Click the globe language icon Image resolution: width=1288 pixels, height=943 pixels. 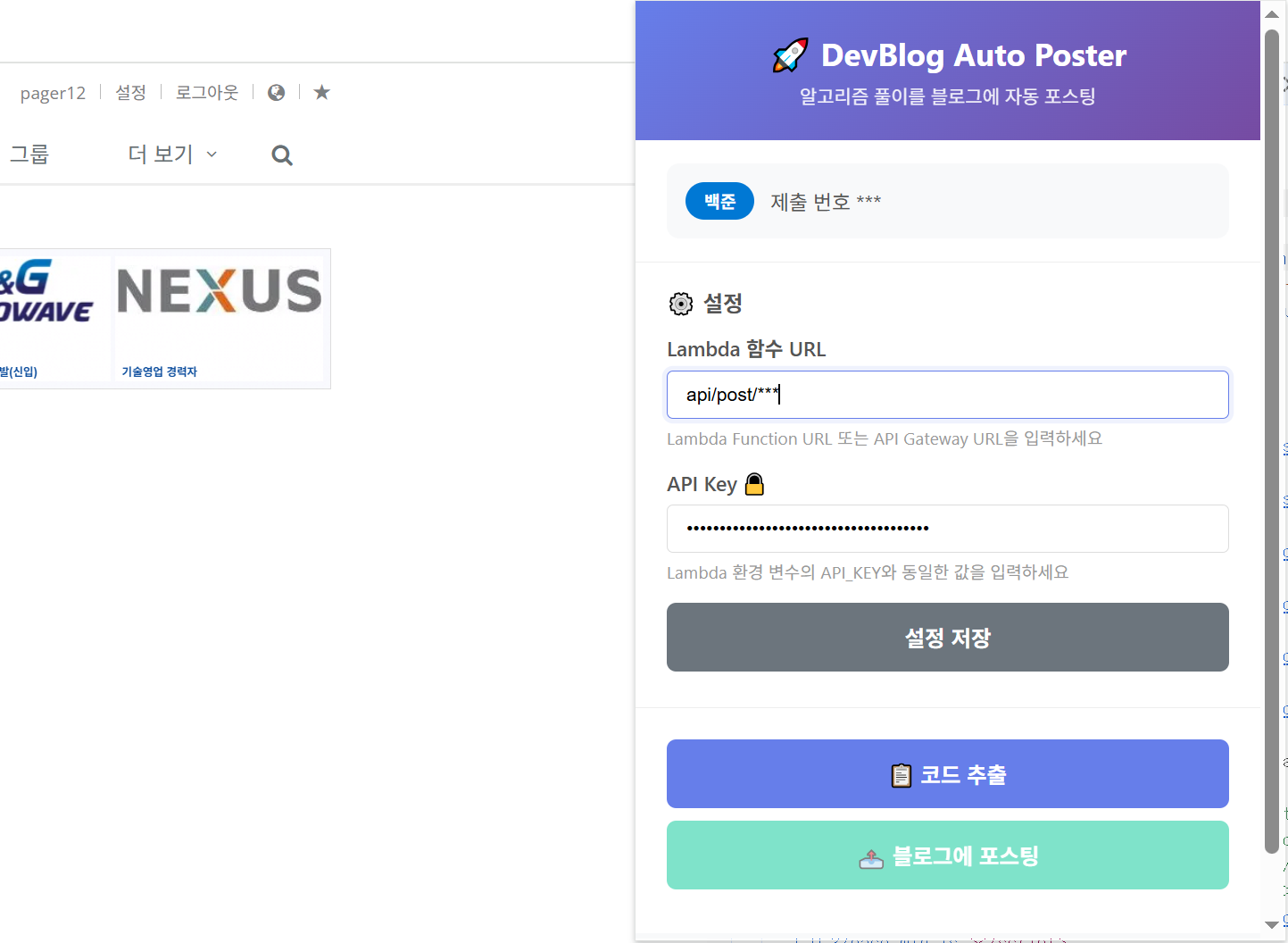pos(277,93)
